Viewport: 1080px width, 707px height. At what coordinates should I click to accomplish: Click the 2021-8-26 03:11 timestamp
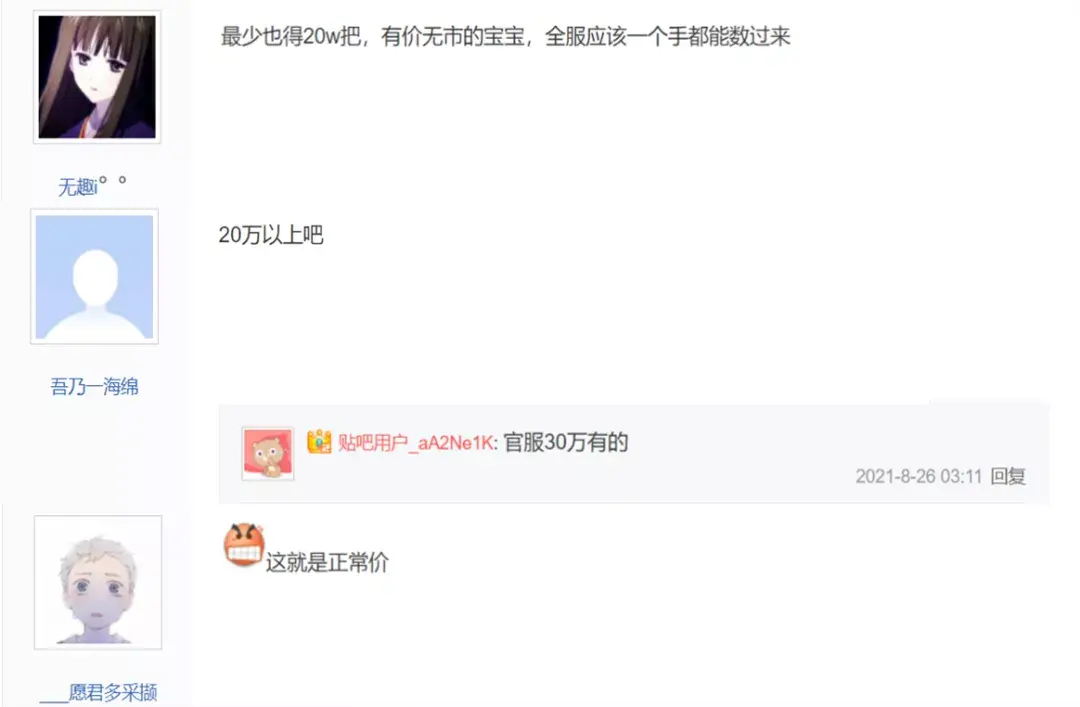coord(918,476)
